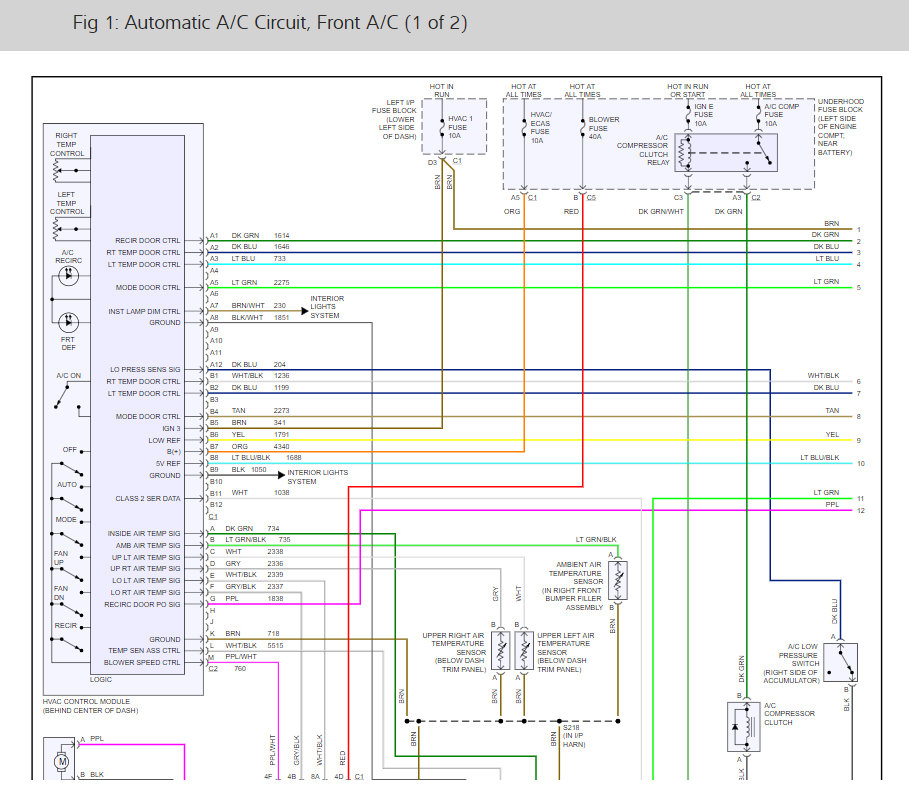Click the FRT DEF indicator LED symbol
Image resolution: width=909 pixels, height=804 pixels.
(68, 321)
